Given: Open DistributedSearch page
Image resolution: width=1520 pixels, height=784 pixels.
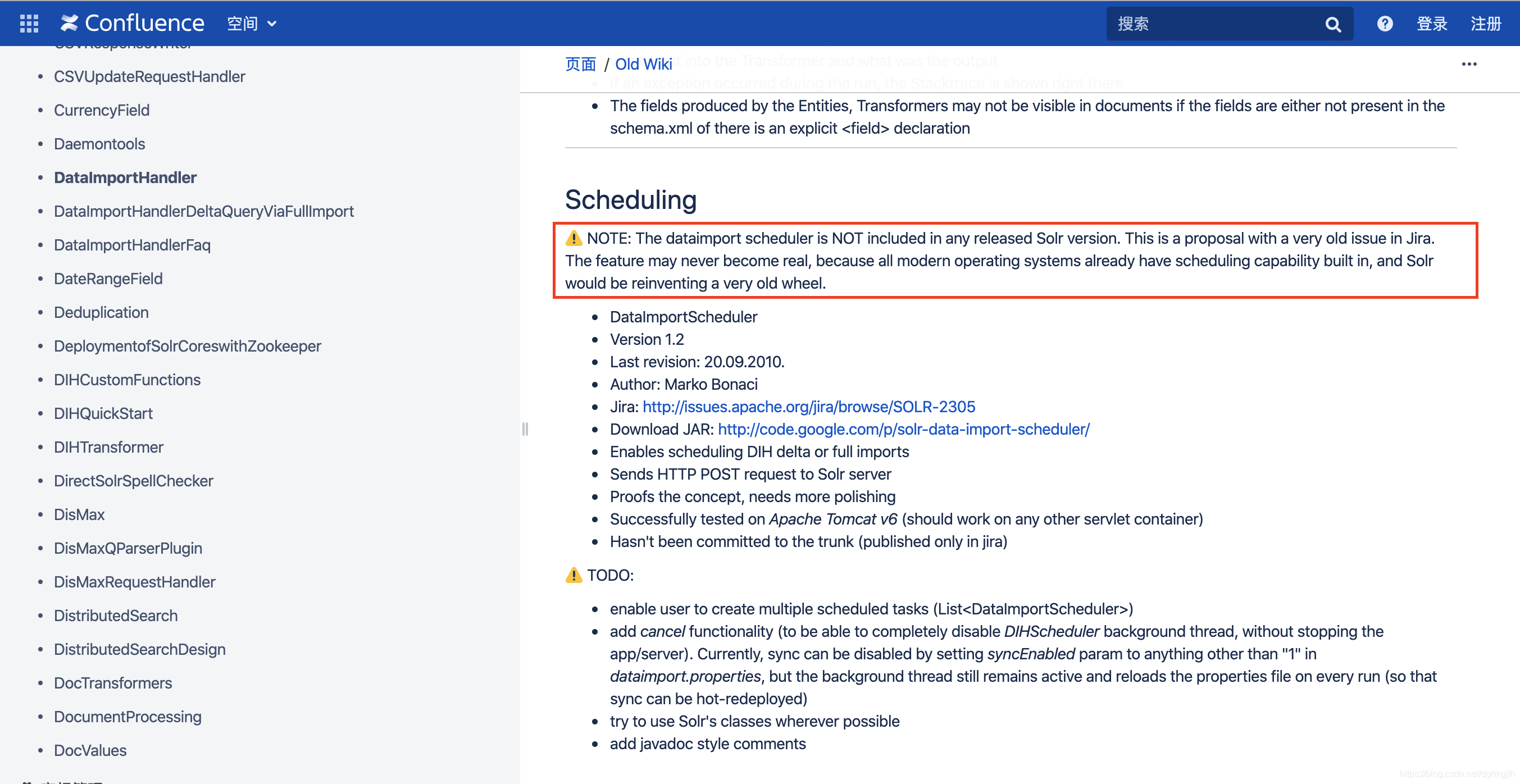Looking at the screenshot, I should [x=116, y=616].
